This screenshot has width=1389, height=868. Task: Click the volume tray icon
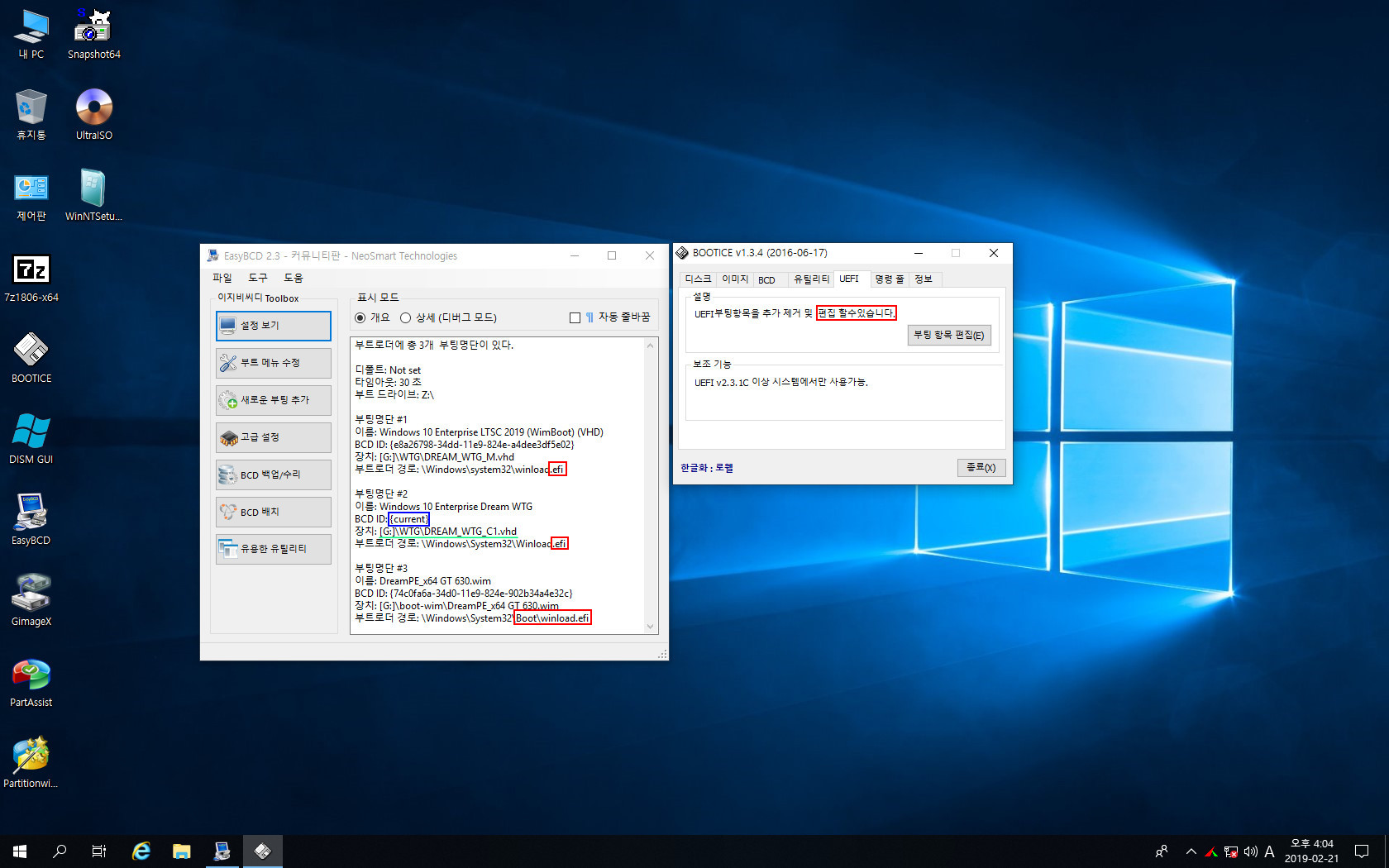1251,851
